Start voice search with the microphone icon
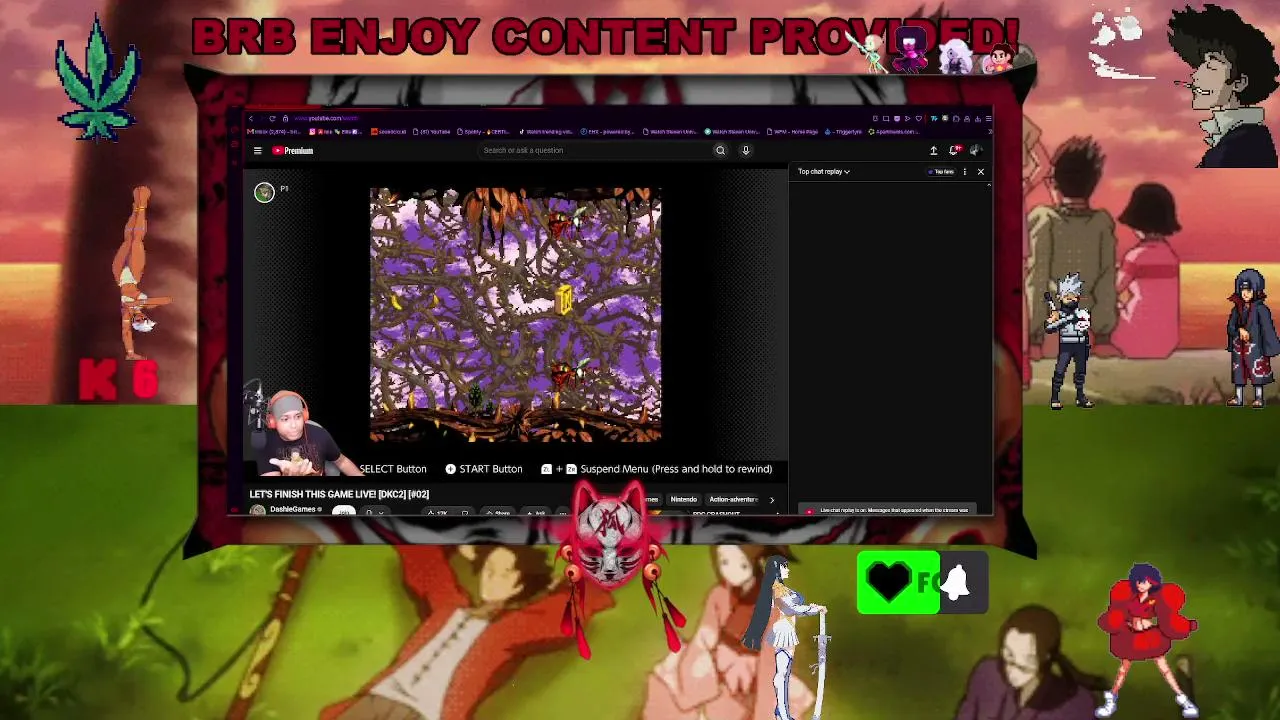 click(745, 150)
